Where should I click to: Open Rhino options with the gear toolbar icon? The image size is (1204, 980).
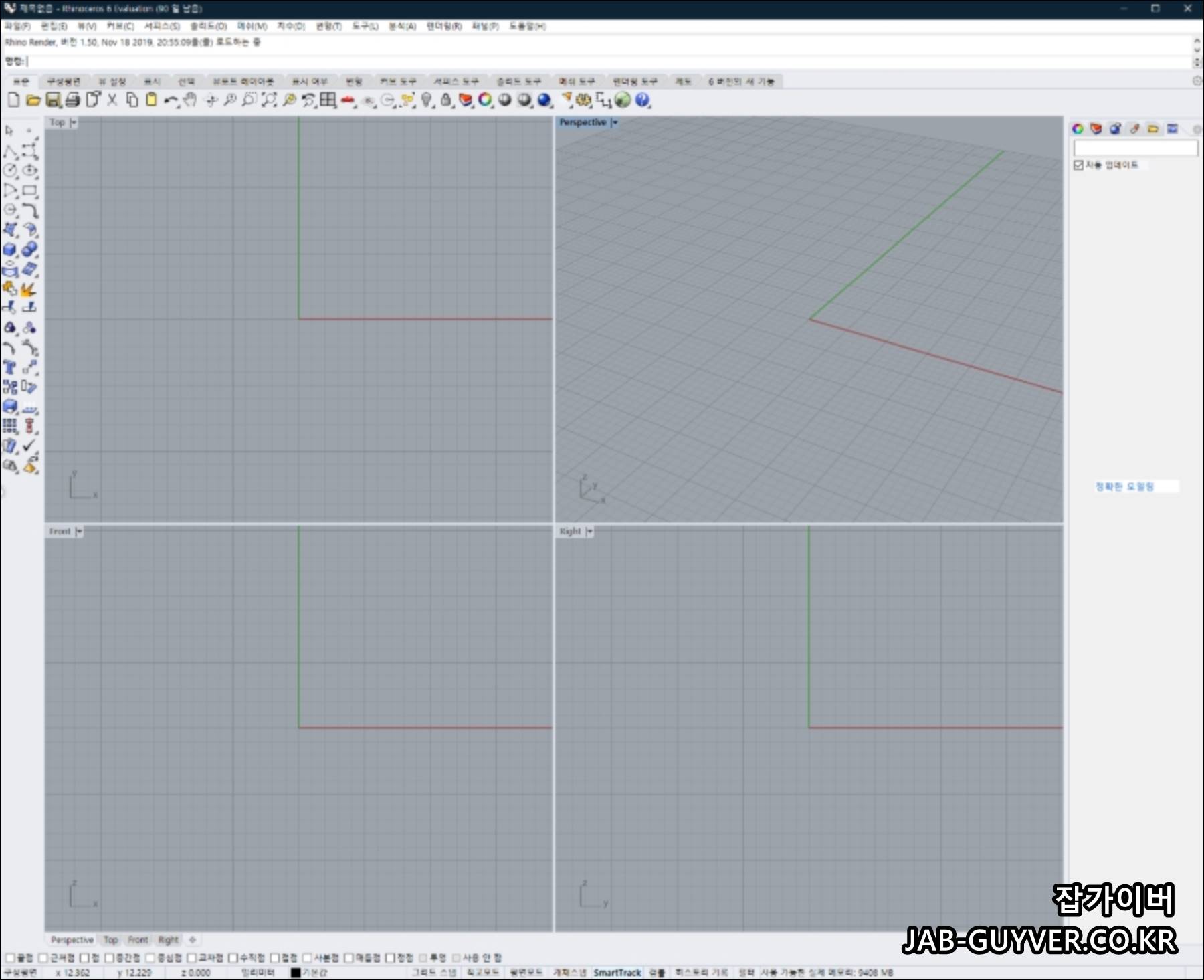[584, 100]
